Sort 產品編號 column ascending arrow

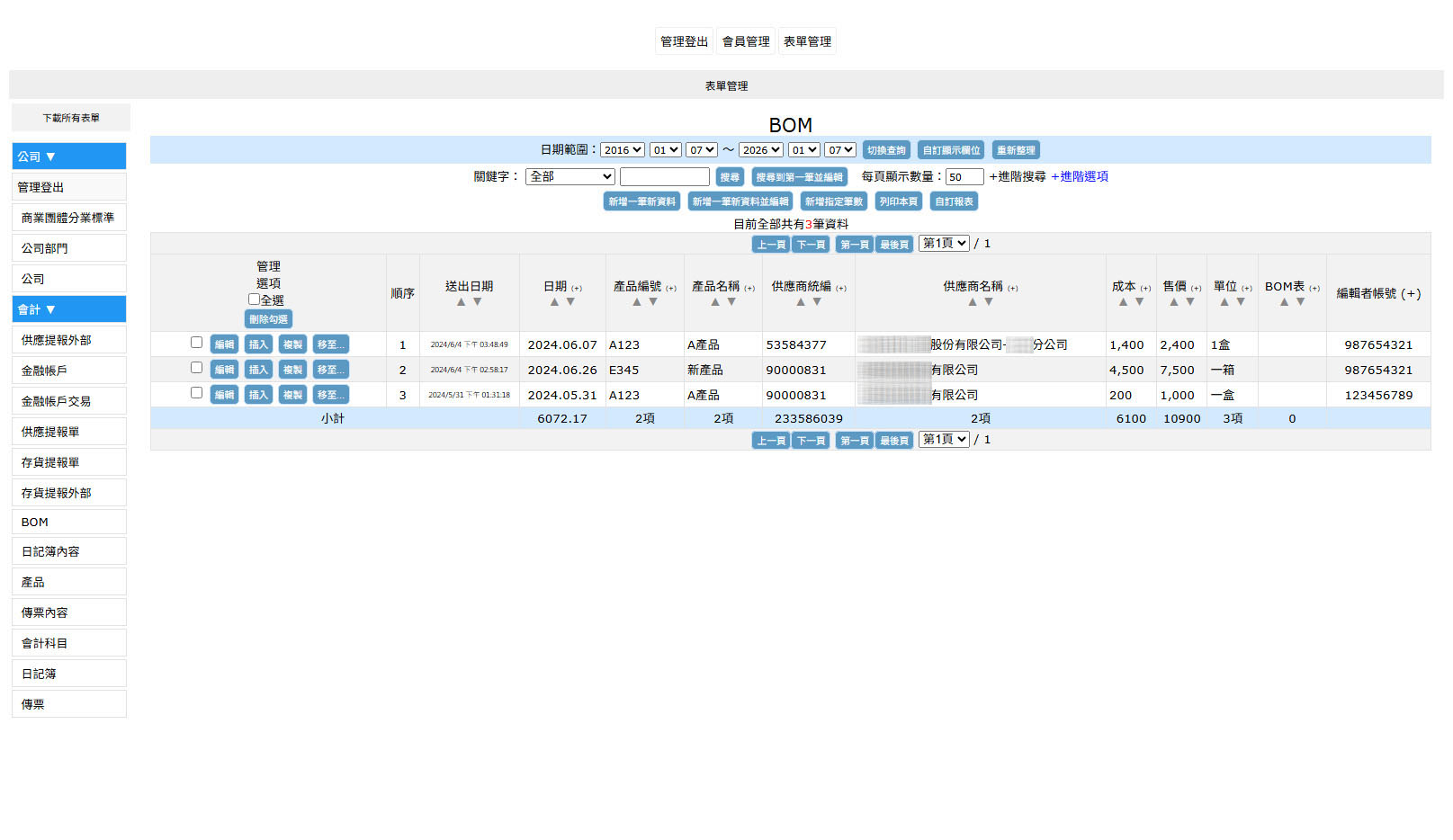637,302
